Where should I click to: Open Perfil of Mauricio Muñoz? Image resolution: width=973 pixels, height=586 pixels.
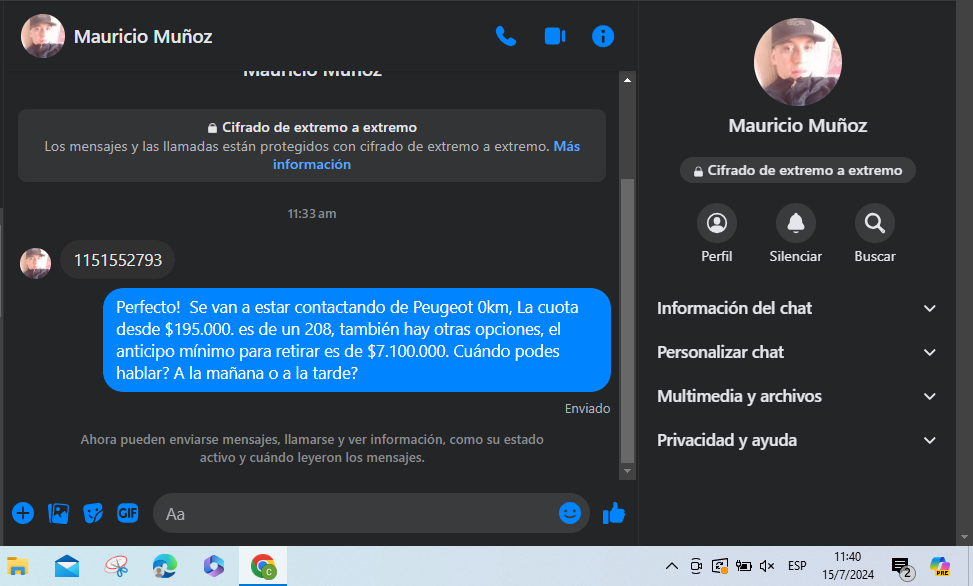point(716,223)
